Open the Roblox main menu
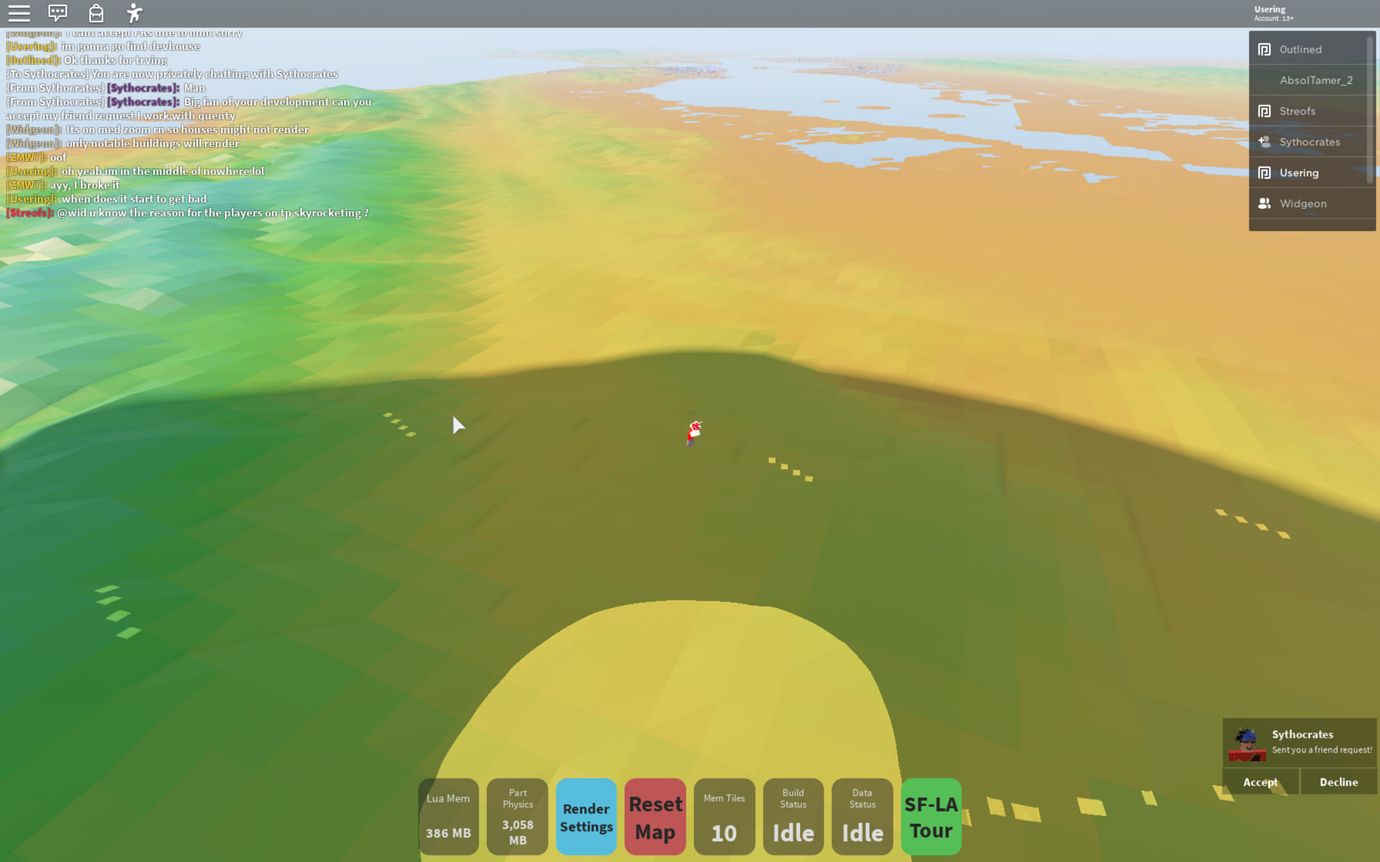 (19, 13)
